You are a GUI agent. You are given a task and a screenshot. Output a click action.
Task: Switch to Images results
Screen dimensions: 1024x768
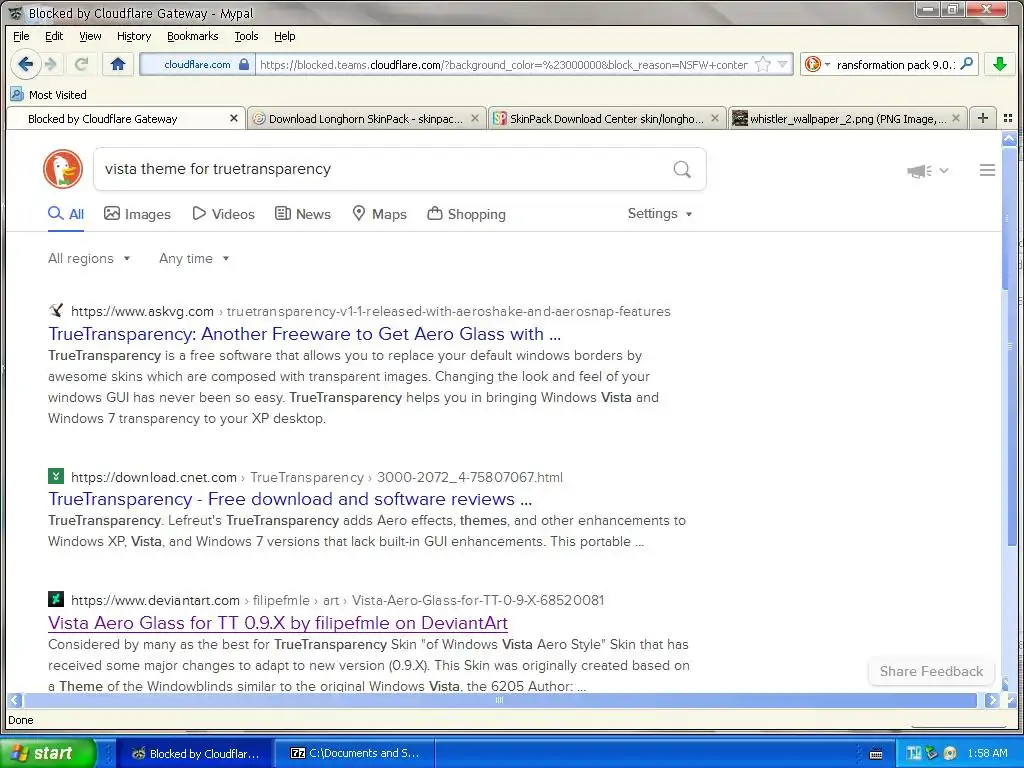pyautogui.click(x=137, y=214)
